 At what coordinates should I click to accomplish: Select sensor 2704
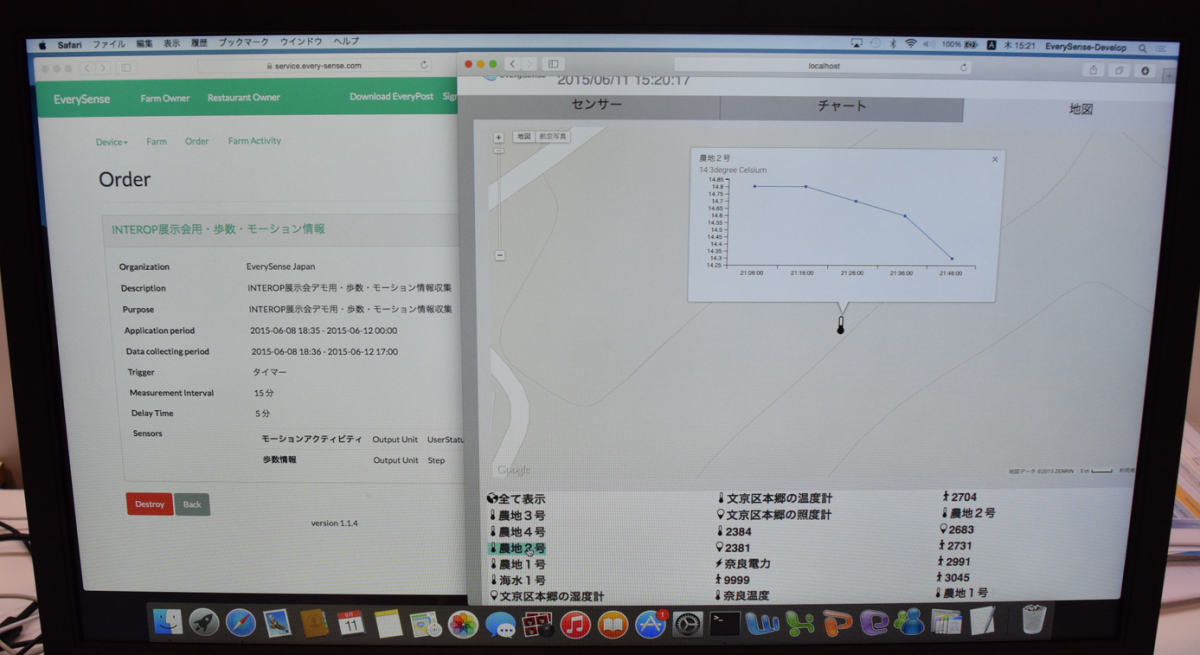960,497
